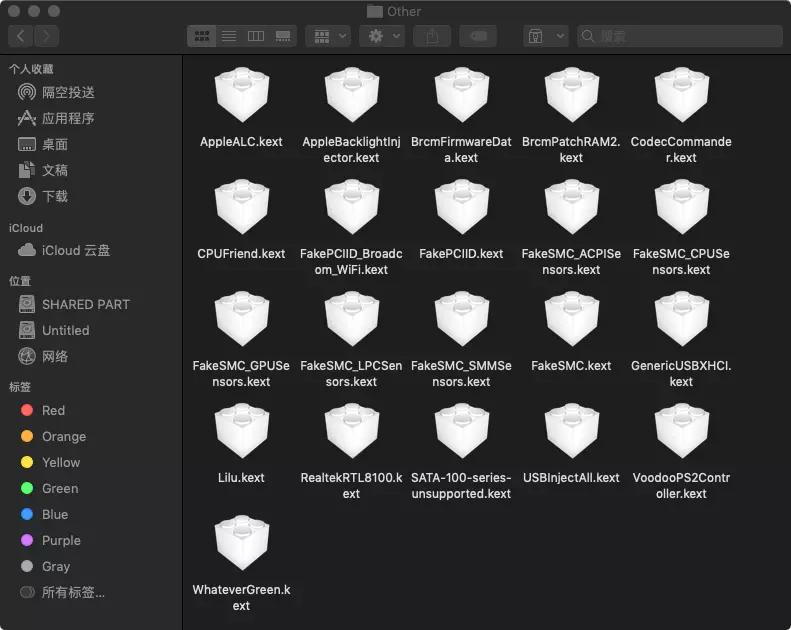Image resolution: width=791 pixels, height=630 pixels.
Task: Select the Green tag
Action: [49, 488]
